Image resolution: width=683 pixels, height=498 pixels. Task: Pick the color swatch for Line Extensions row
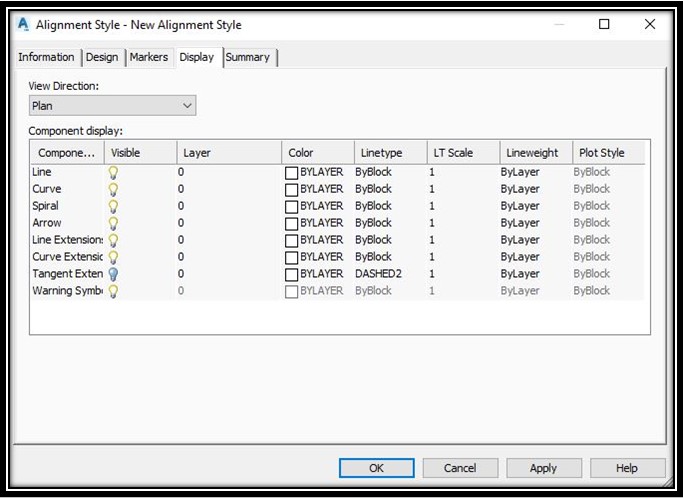pyautogui.click(x=291, y=241)
